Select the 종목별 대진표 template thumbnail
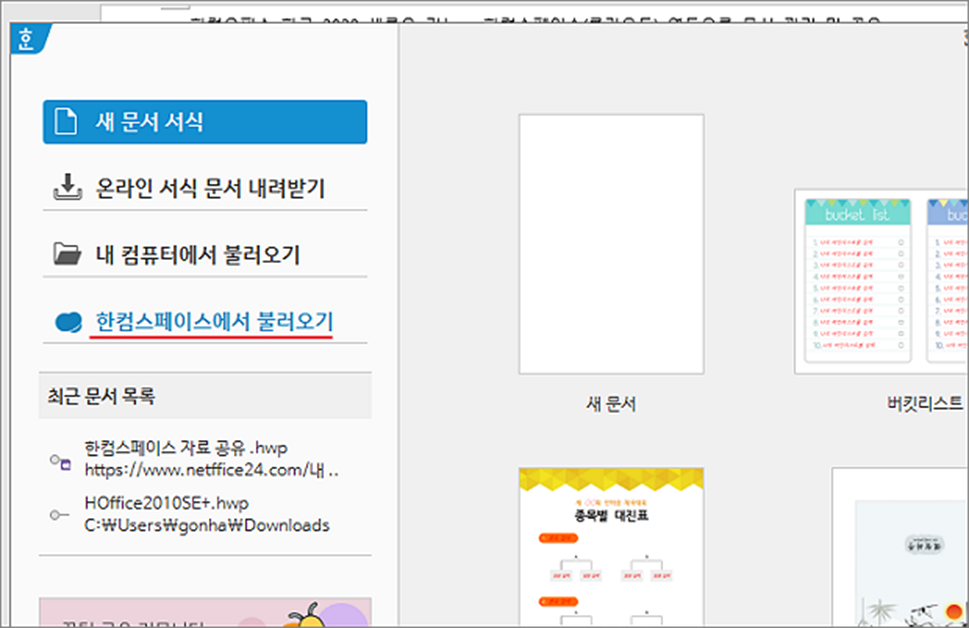969x628 pixels. pos(611,547)
